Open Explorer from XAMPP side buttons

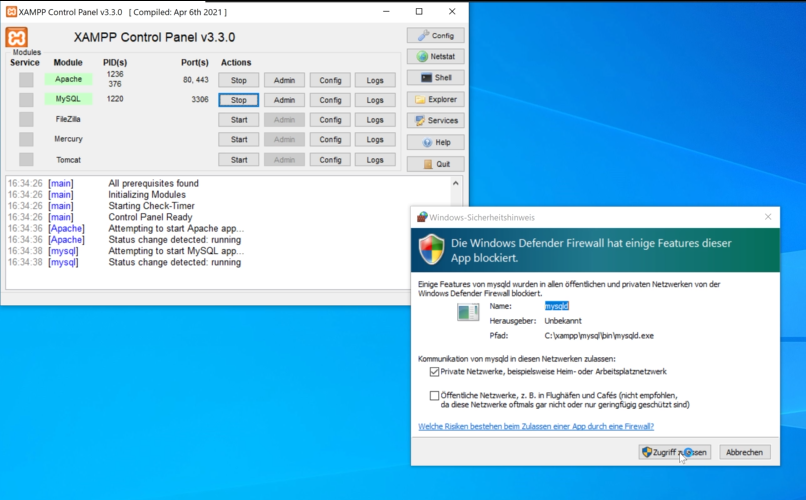tap(435, 99)
